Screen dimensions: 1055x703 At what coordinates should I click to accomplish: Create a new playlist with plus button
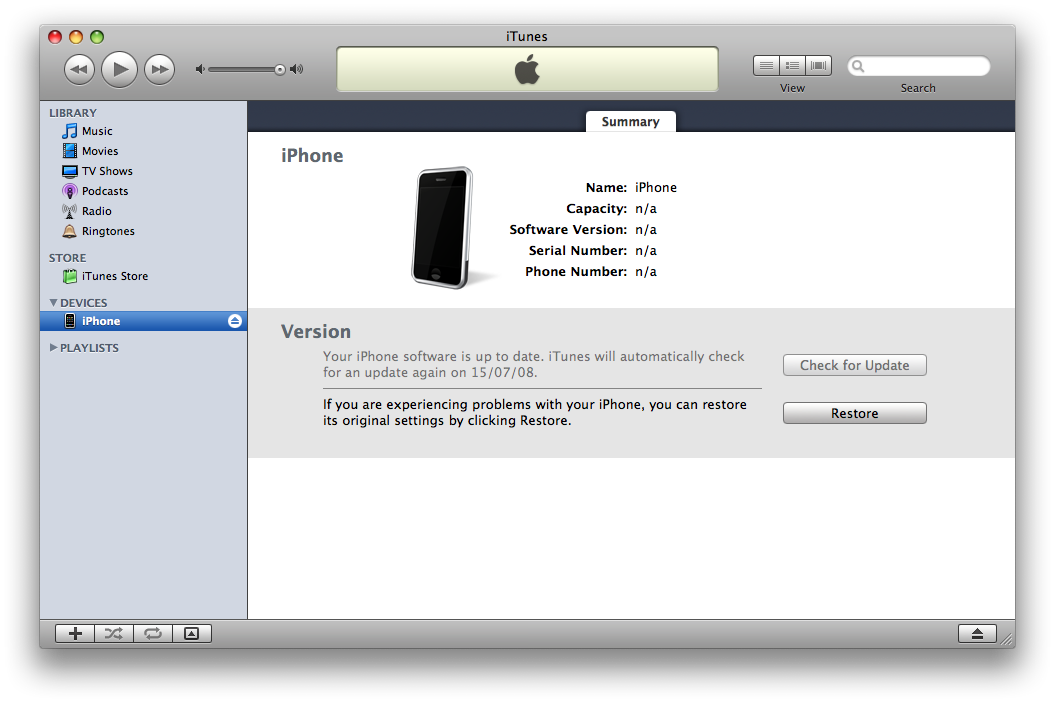(75, 633)
